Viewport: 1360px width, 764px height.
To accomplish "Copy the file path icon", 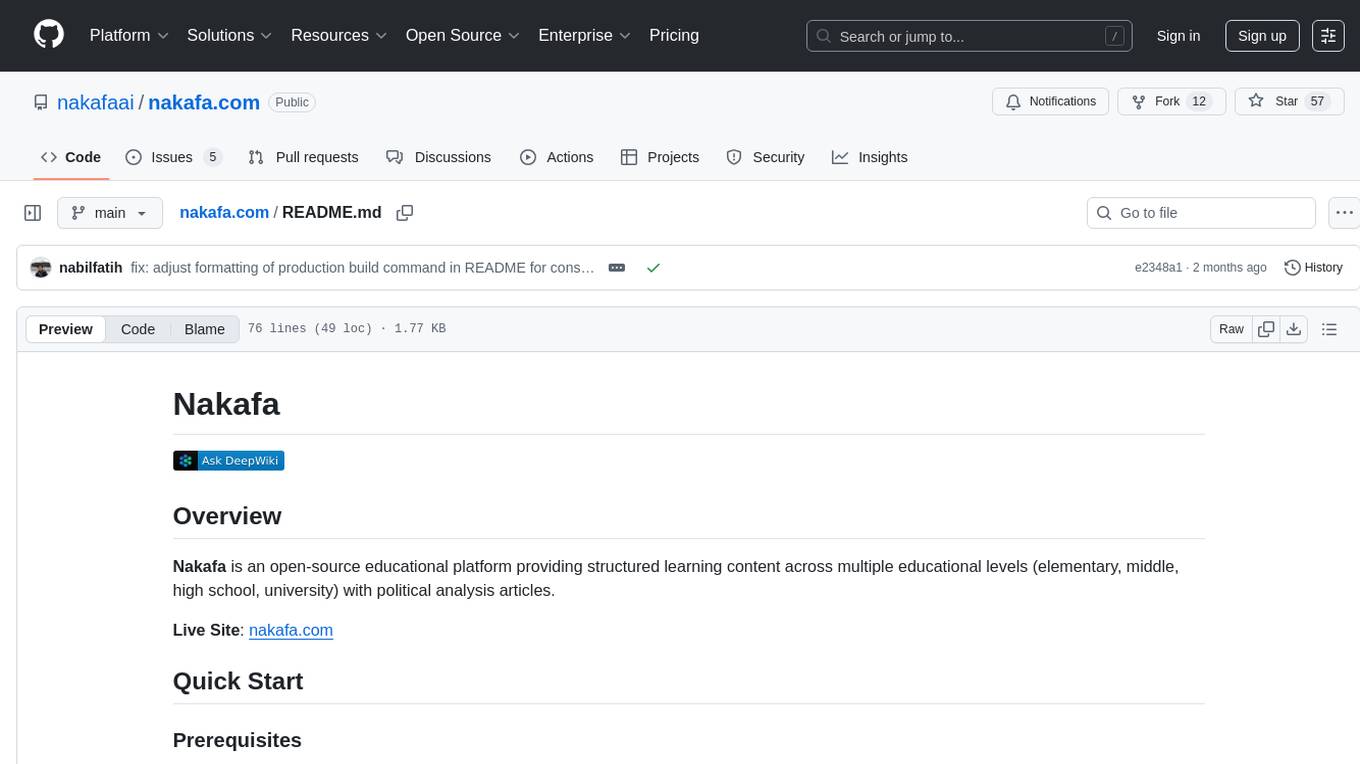I will (405, 212).
